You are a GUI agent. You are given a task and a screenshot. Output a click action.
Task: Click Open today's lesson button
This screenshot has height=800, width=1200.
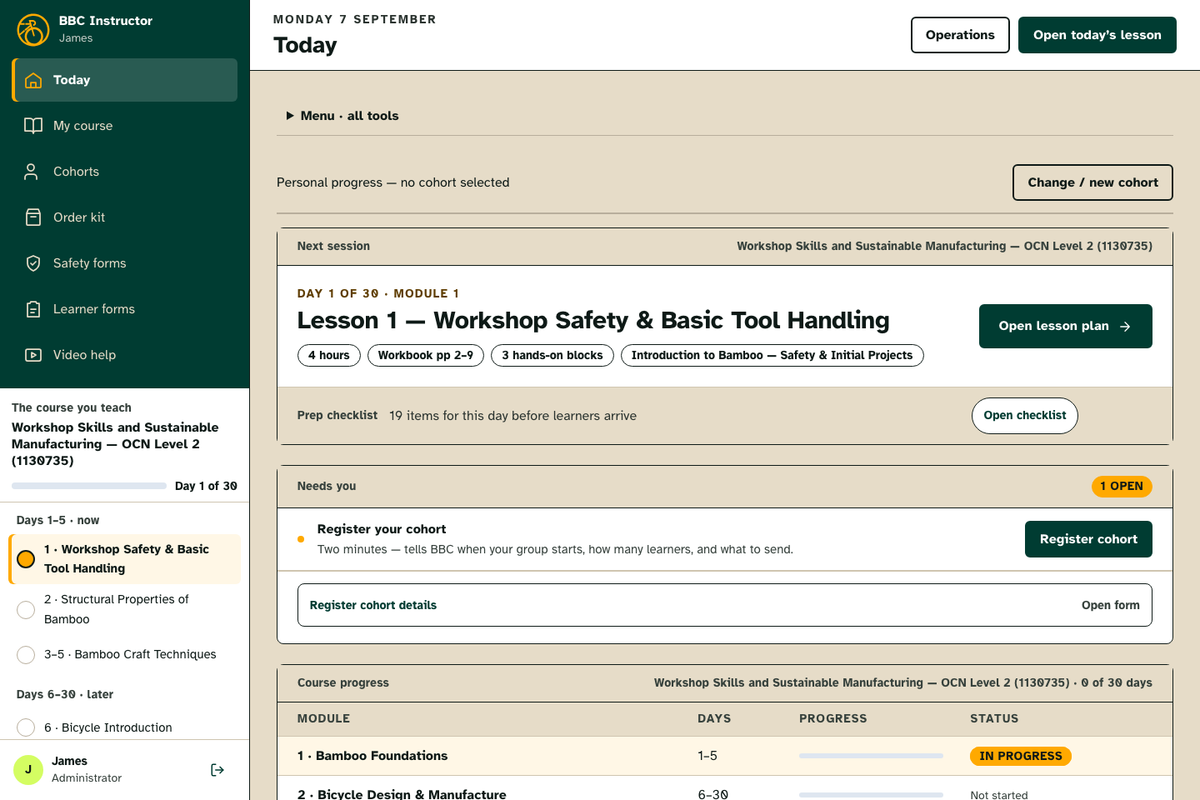pos(1097,35)
